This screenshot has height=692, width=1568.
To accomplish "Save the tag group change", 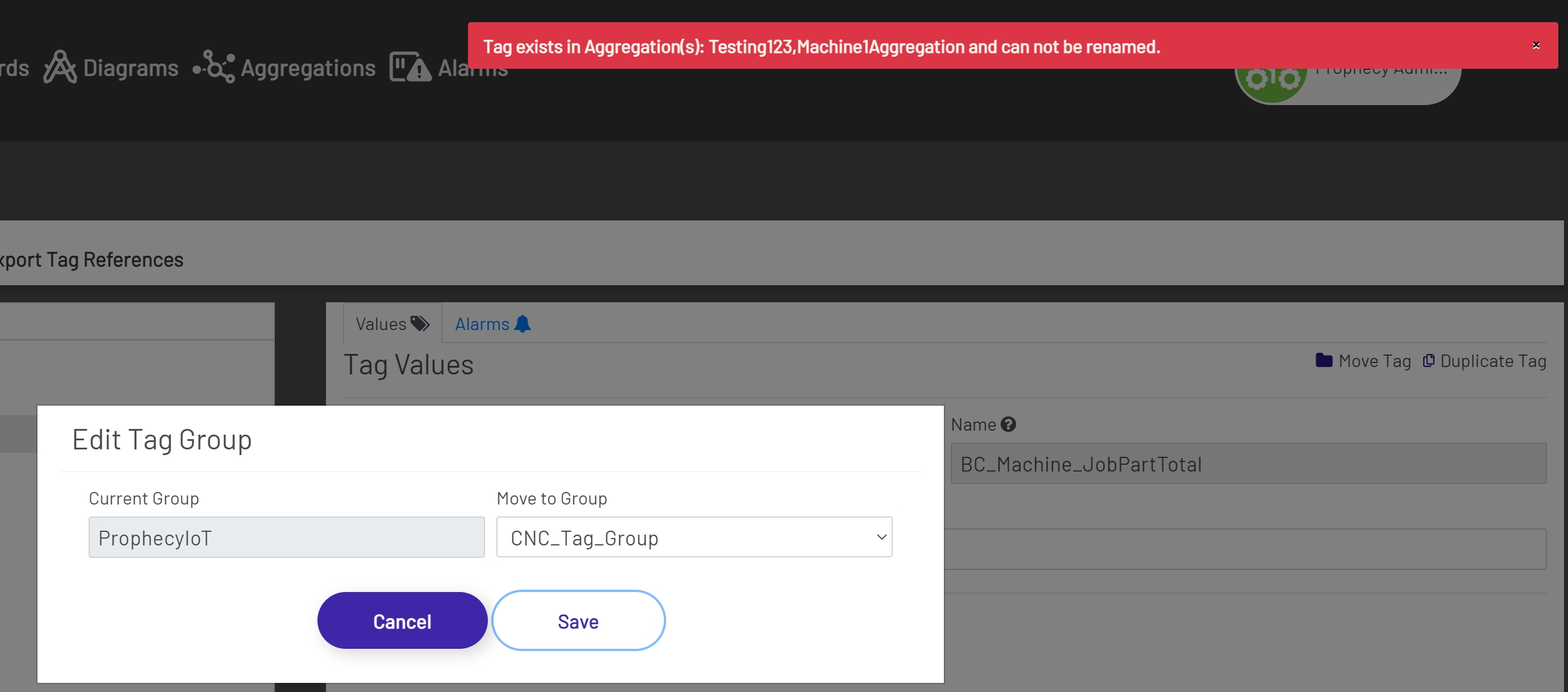I will [578, 621].
